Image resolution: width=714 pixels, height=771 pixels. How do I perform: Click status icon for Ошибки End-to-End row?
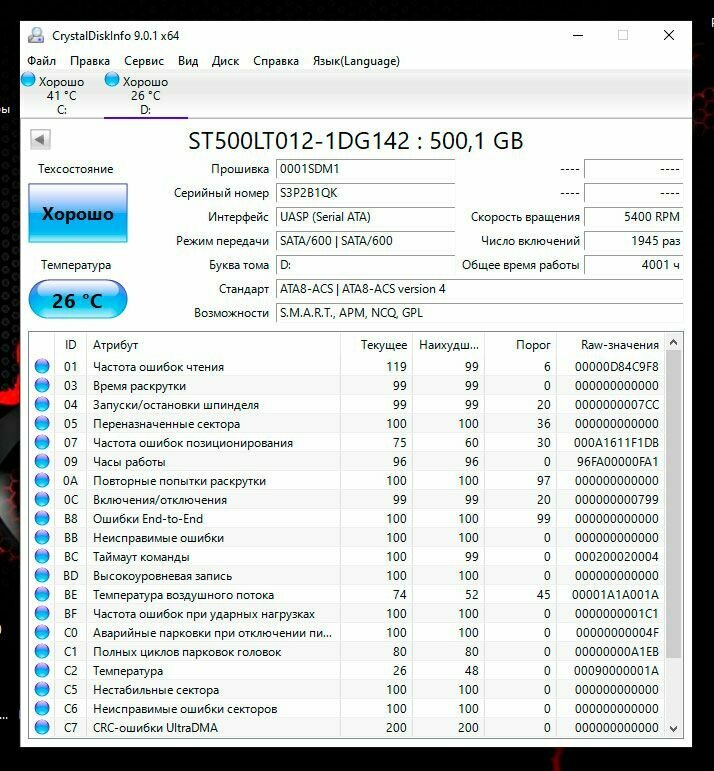[x=42, y=518]
